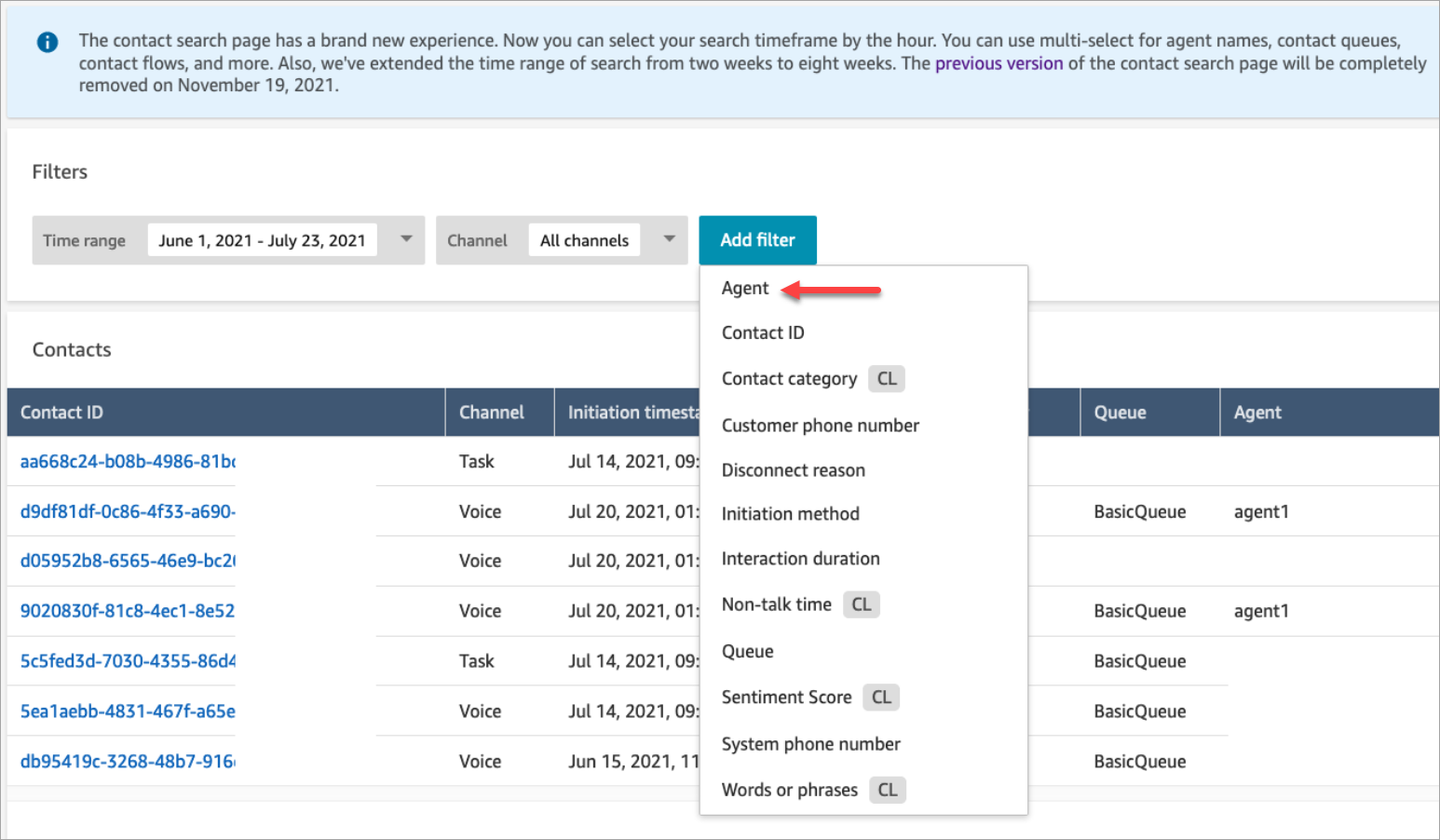Click the Contact ID column header
Image resolution: width=1440 pixels, height=840 pixels.
[61, 412]
